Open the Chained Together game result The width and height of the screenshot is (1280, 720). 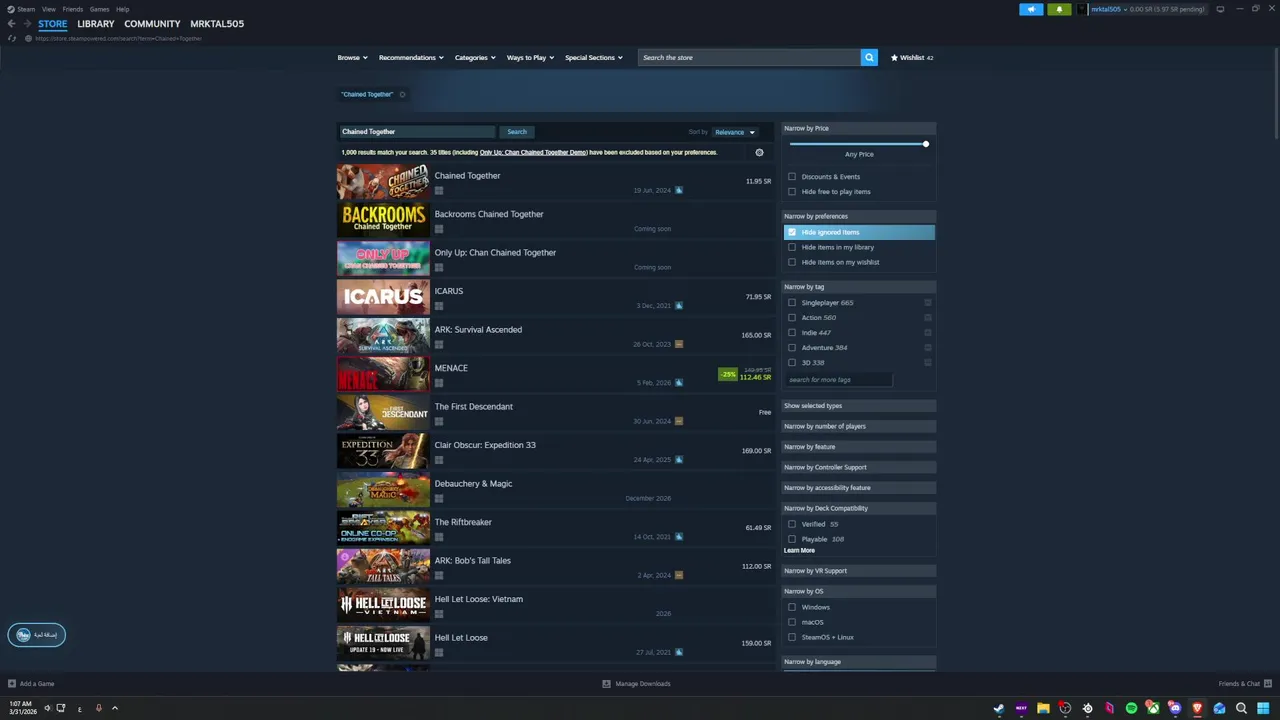555,182
